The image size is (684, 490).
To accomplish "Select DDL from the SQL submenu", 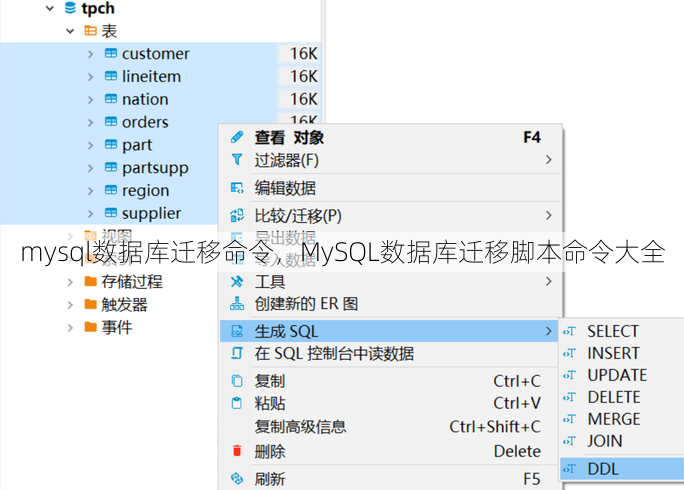I will (x=622, y=469).
